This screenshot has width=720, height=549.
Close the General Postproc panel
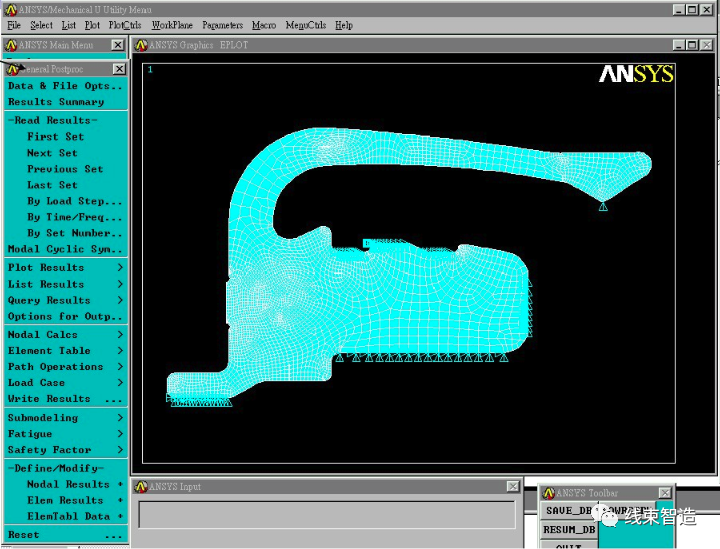pyautogui.click(x=119, y=70)
